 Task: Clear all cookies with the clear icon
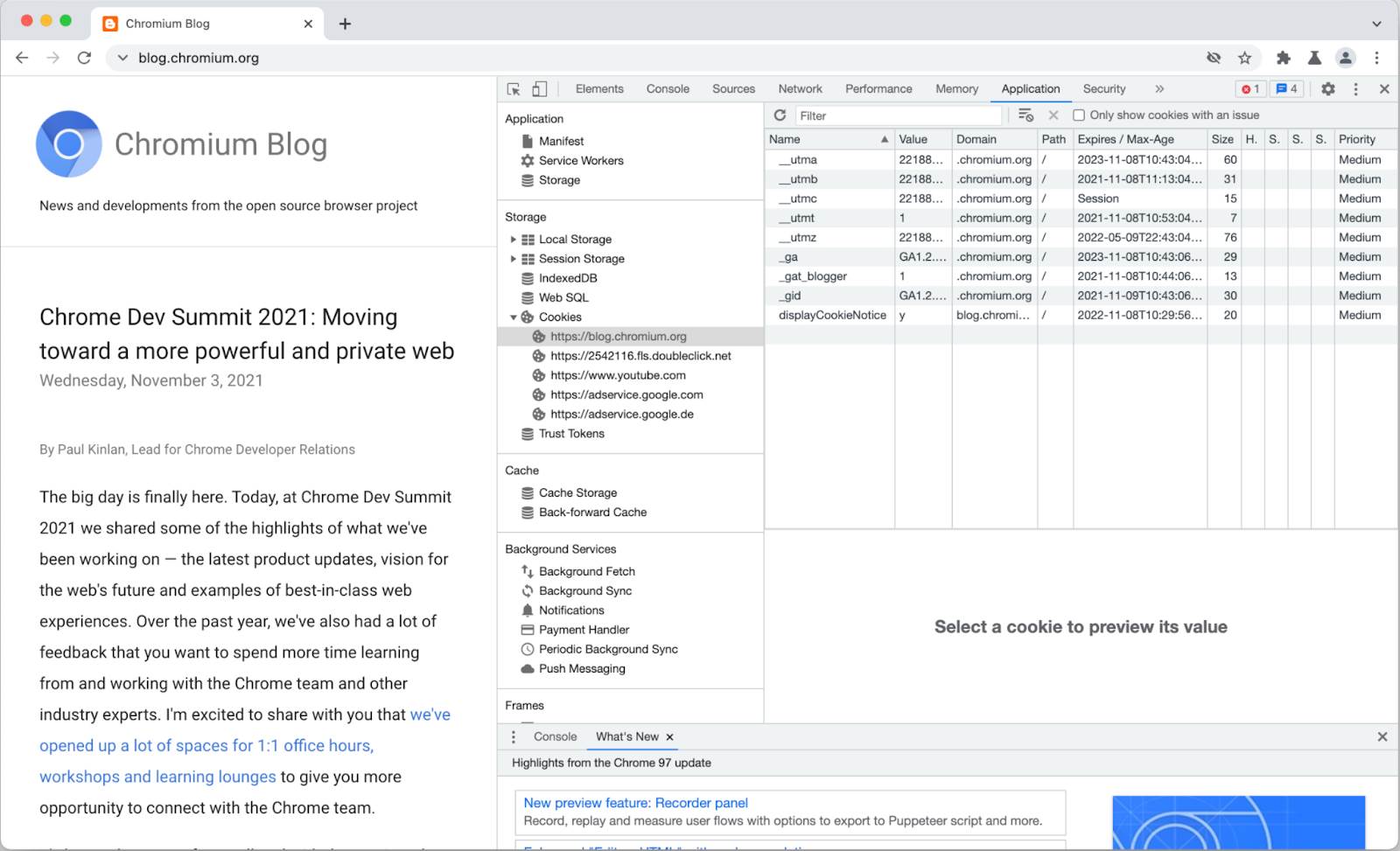pyautogui.click(x=1052, y=115)
